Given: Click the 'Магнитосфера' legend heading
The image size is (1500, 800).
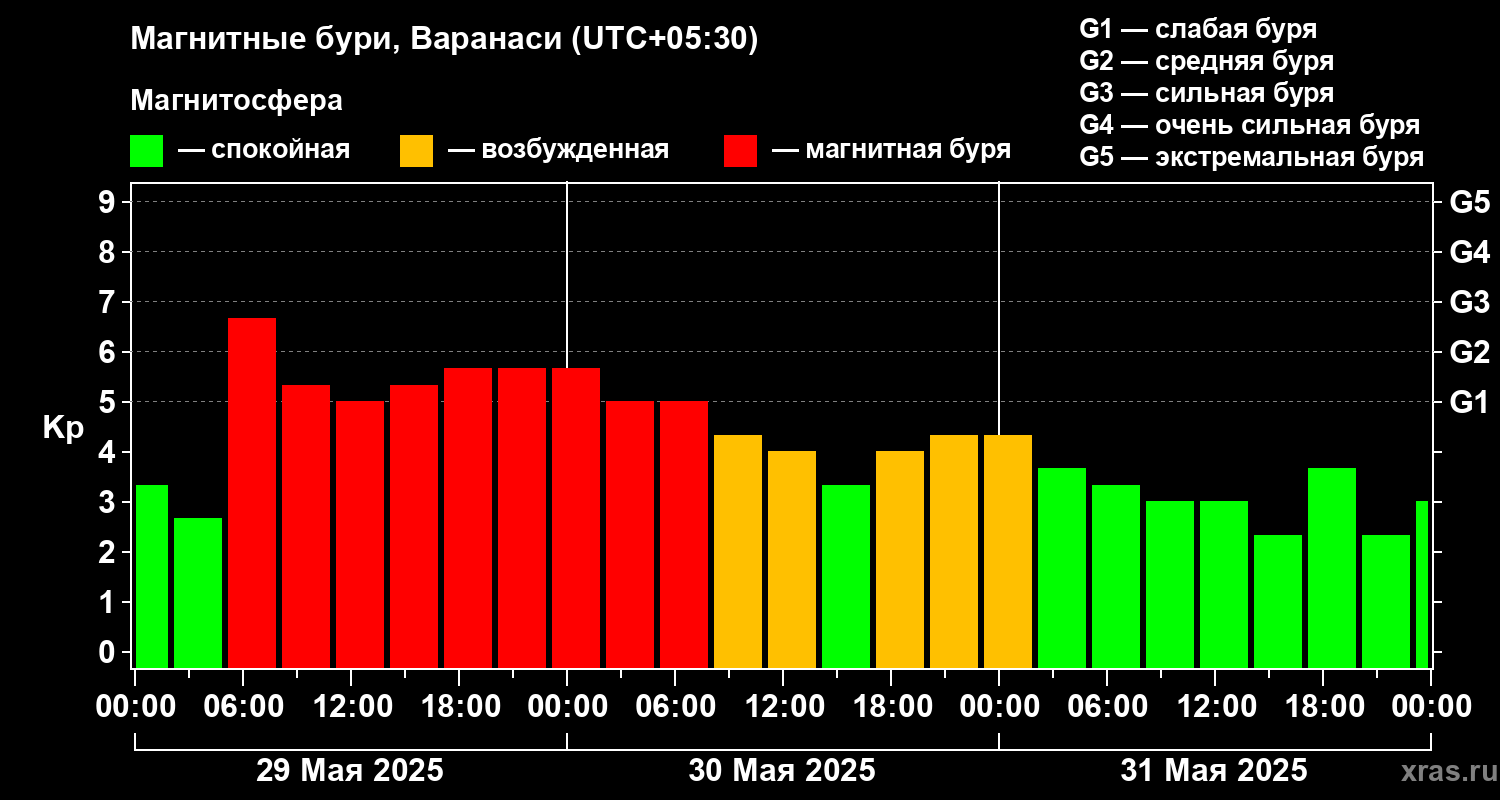Looking at the screenshot, I should coord(236,101).
